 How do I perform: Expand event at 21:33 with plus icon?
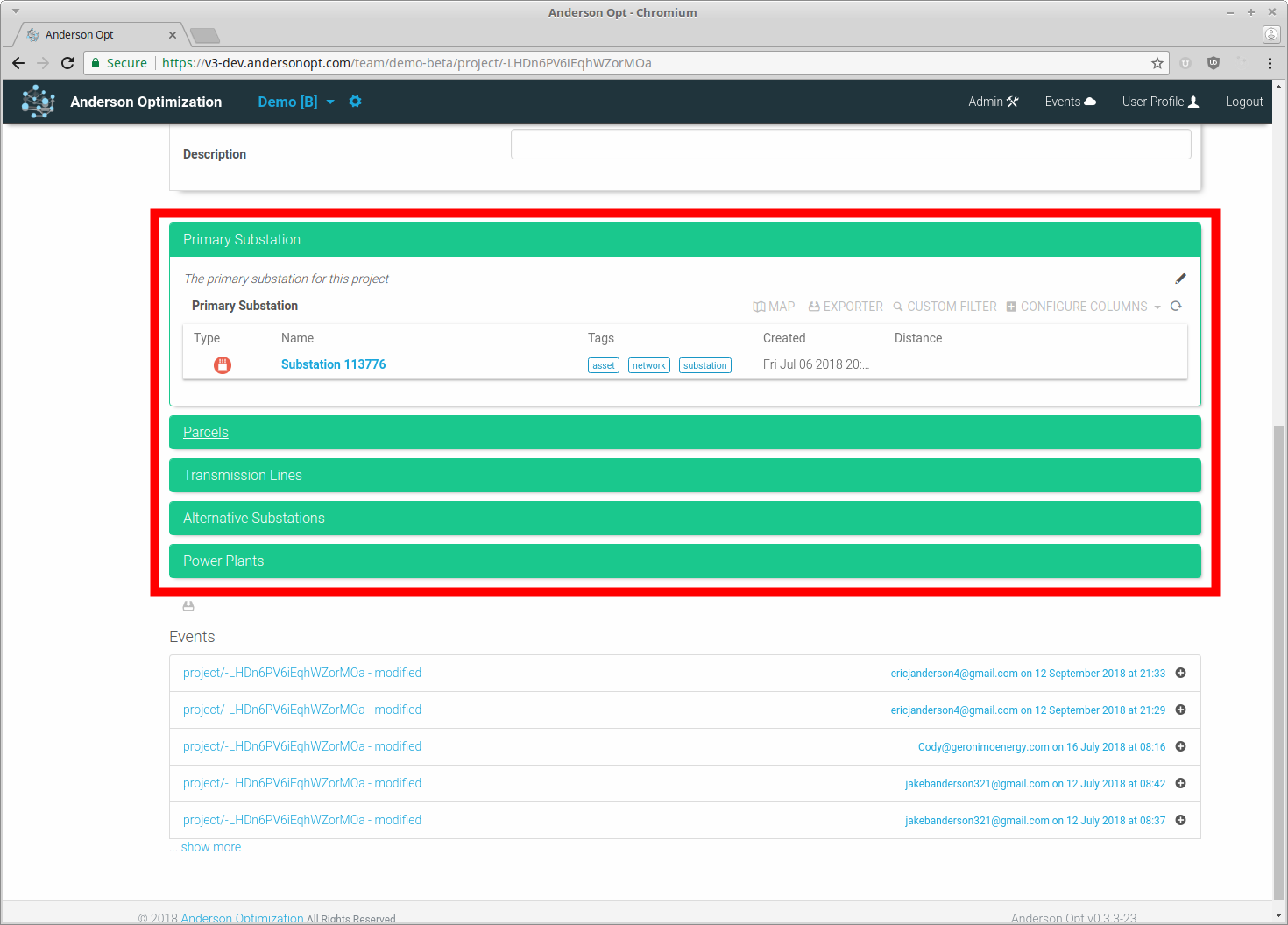click(1180, 673)
